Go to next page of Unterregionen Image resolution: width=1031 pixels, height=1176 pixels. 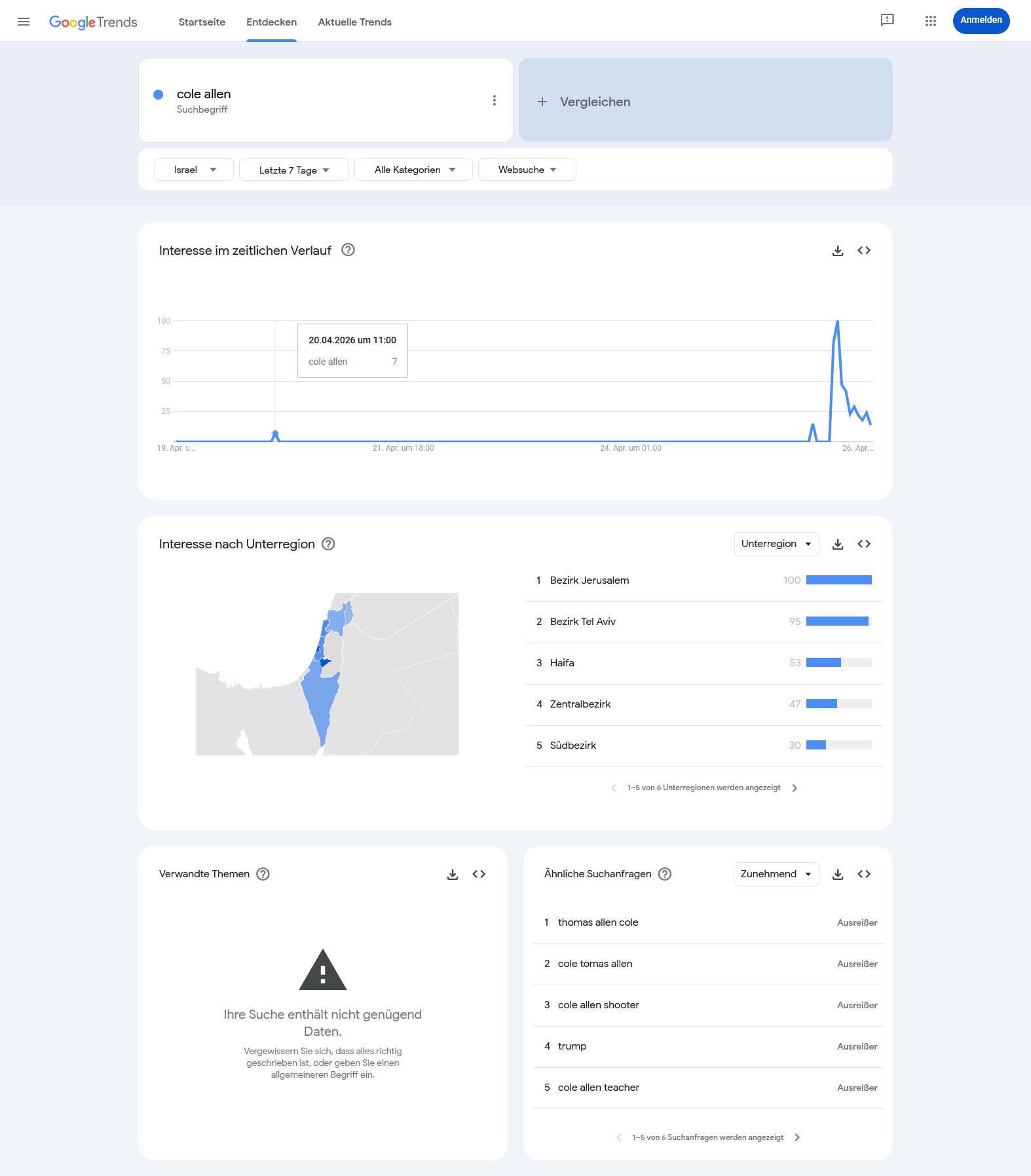[795, 788]
